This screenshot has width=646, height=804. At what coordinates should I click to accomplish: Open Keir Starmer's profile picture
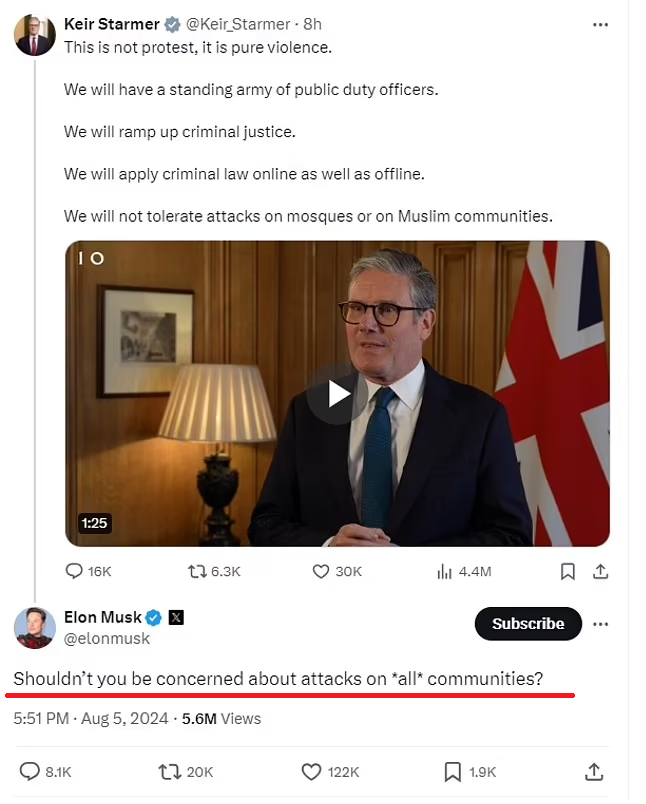pos(34,35)
